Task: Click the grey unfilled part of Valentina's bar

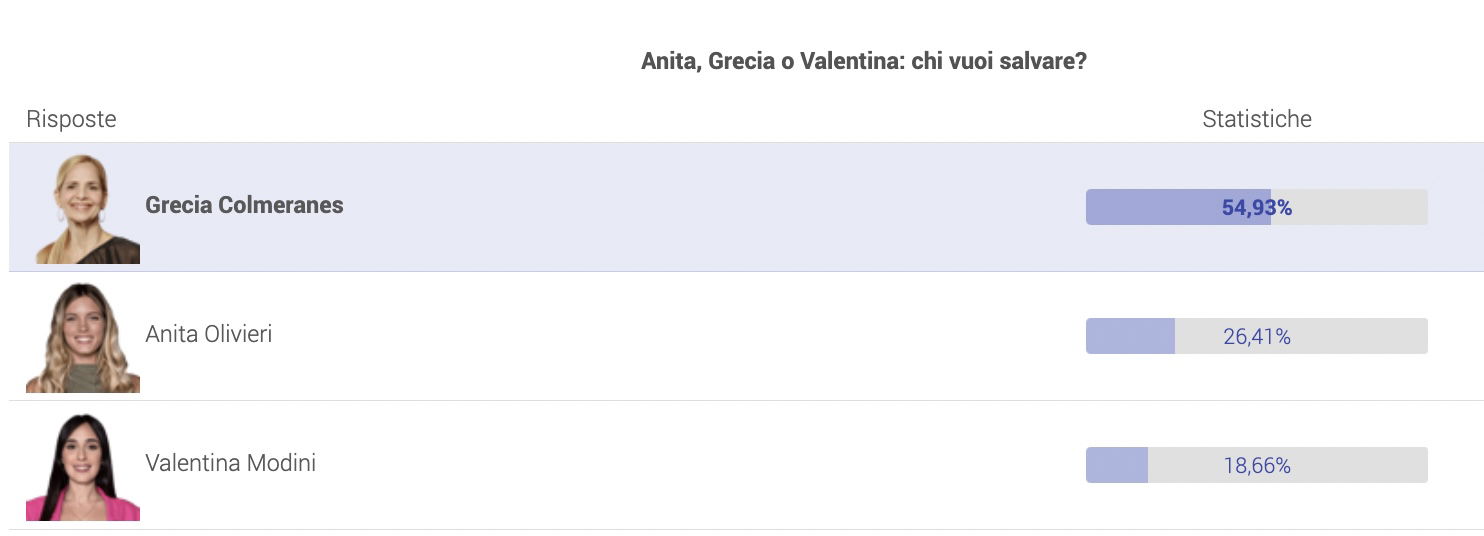Action: 1288,465
